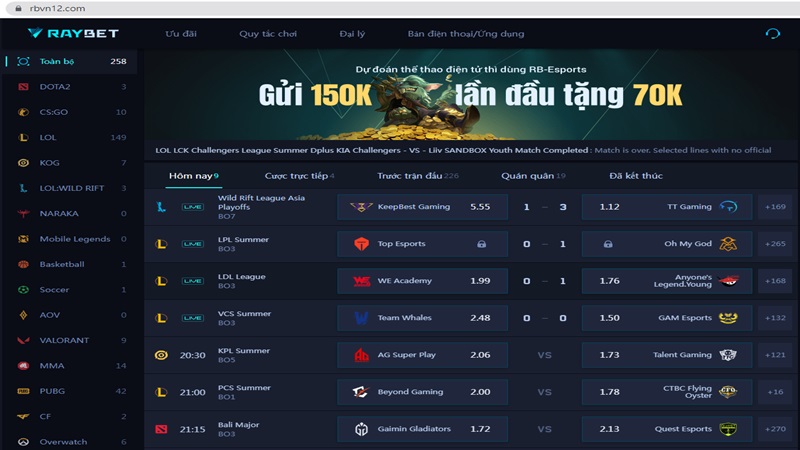The width and height of the screenshot is (800, 450).
Task: Bet on KeepBest Gaming at 5.55
Action: [x=422, y=207]
